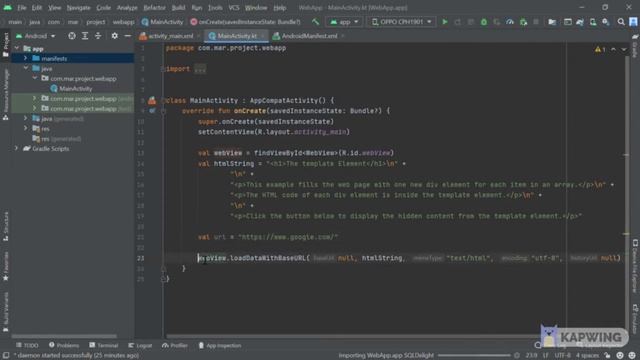This screenshot has height=360, width=640.
Task: Click the 4 spaces indent status entry
Action: (x=587, y=356)
